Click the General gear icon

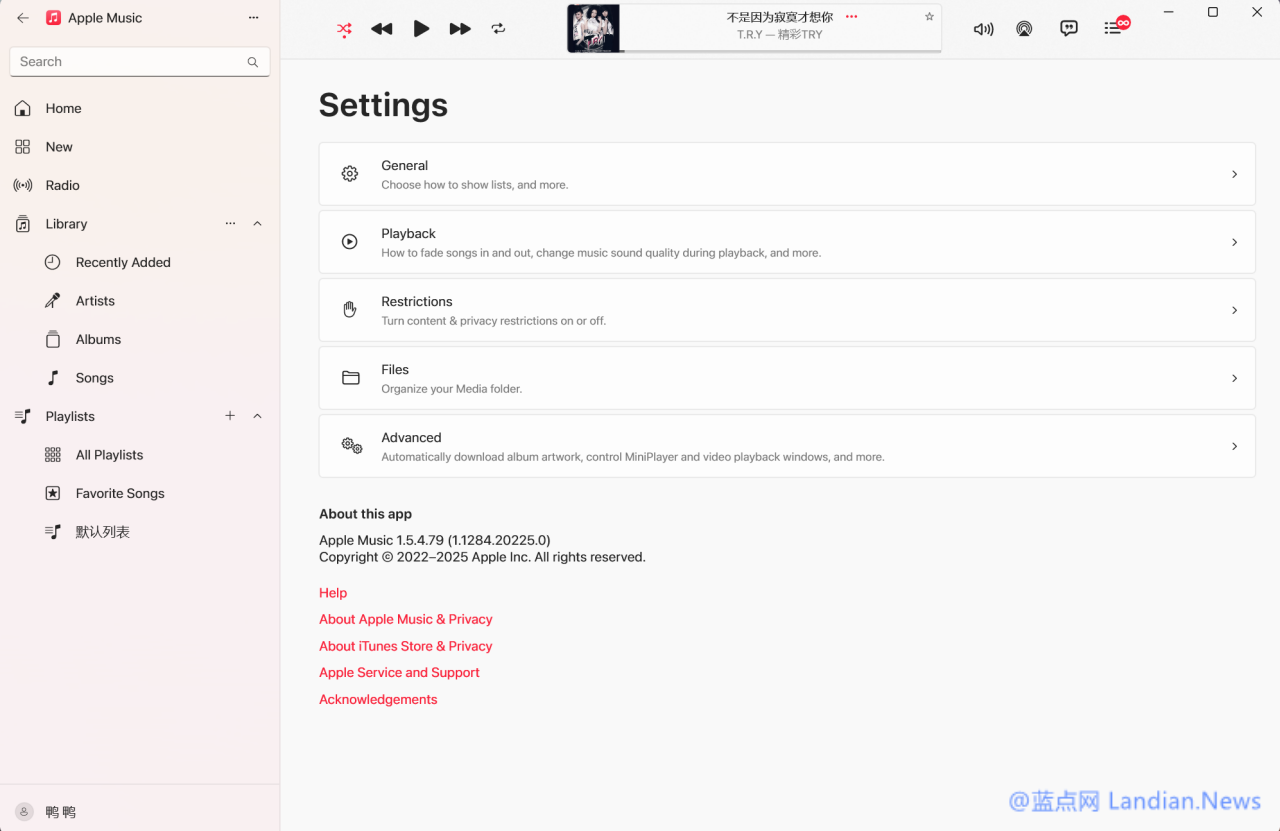350,174
